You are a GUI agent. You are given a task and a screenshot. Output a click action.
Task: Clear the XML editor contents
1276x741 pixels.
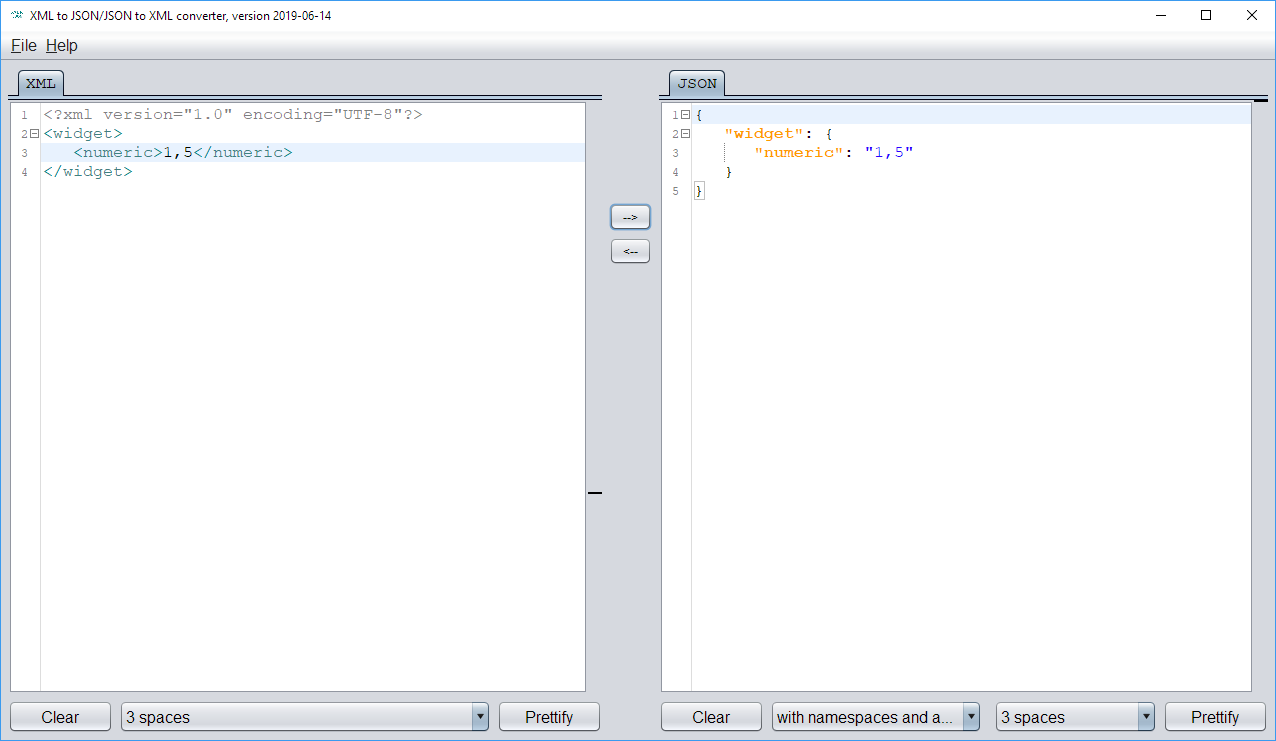click(x=60, y=717)
